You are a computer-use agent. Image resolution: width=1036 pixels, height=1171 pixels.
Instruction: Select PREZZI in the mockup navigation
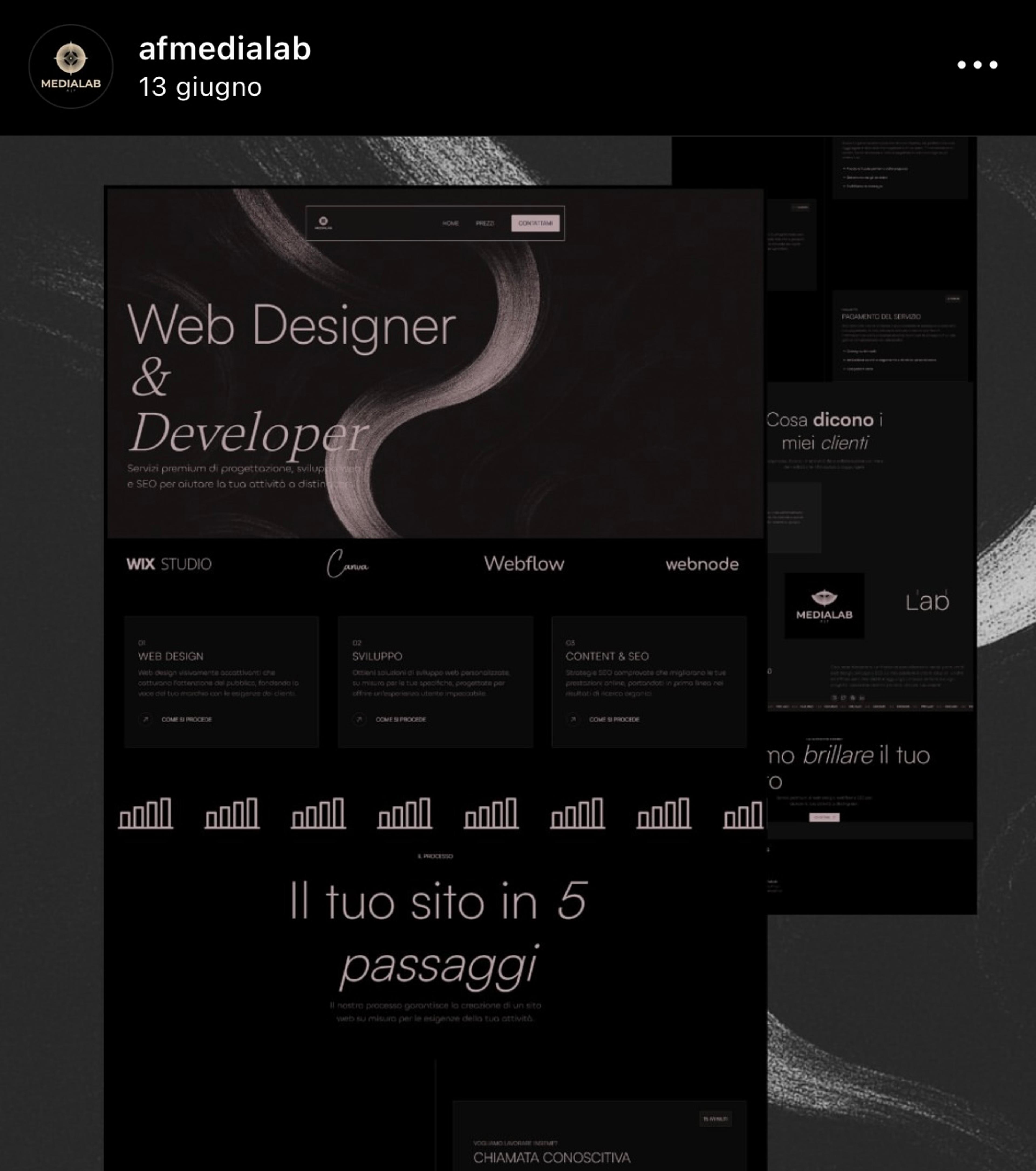pos(485,223)
